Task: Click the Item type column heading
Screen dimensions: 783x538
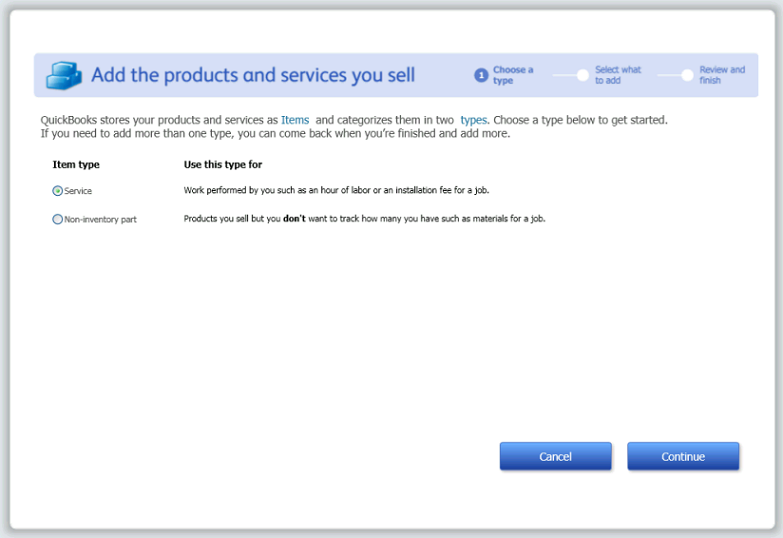Action: pyautogui.click(x=76, y=164)
